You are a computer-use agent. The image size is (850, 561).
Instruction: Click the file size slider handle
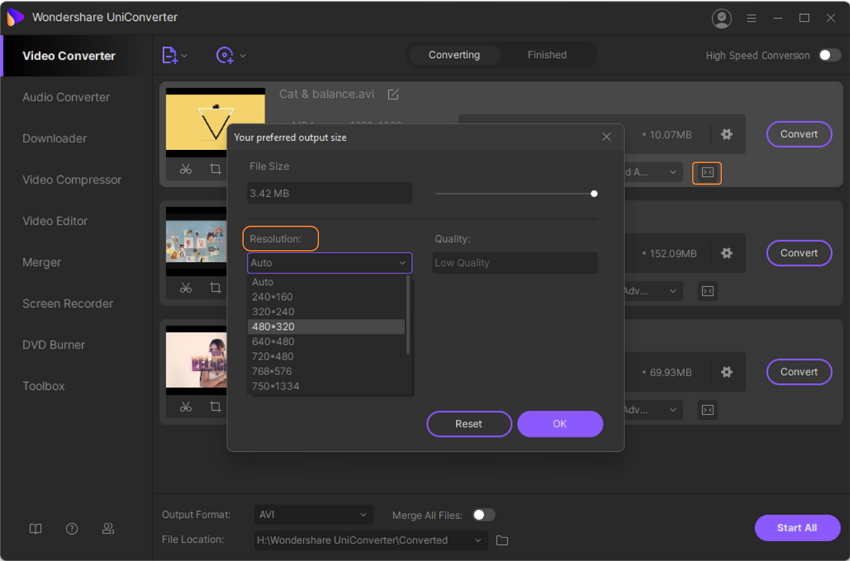point(594,194)
